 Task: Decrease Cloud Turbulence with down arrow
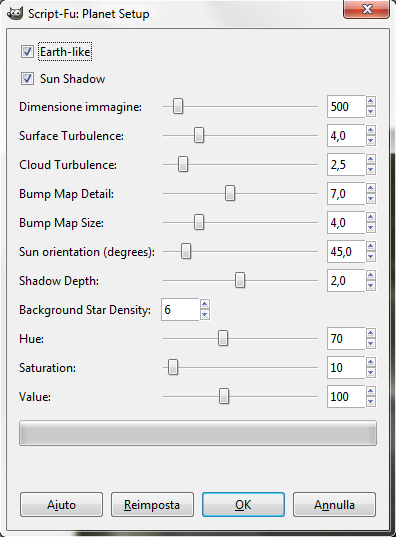pos(371,170)
